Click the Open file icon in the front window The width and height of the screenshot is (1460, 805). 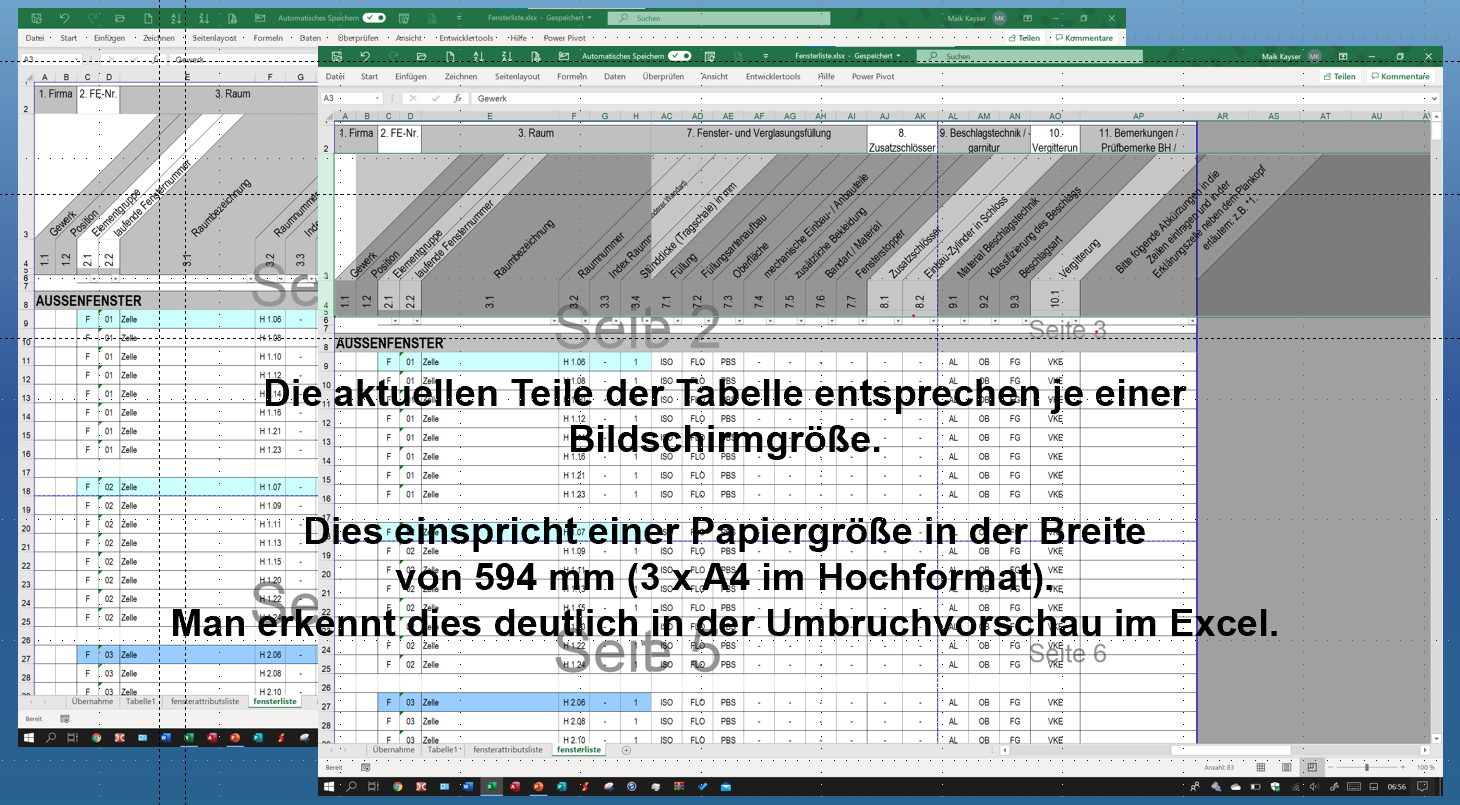(x=420, y=57)
